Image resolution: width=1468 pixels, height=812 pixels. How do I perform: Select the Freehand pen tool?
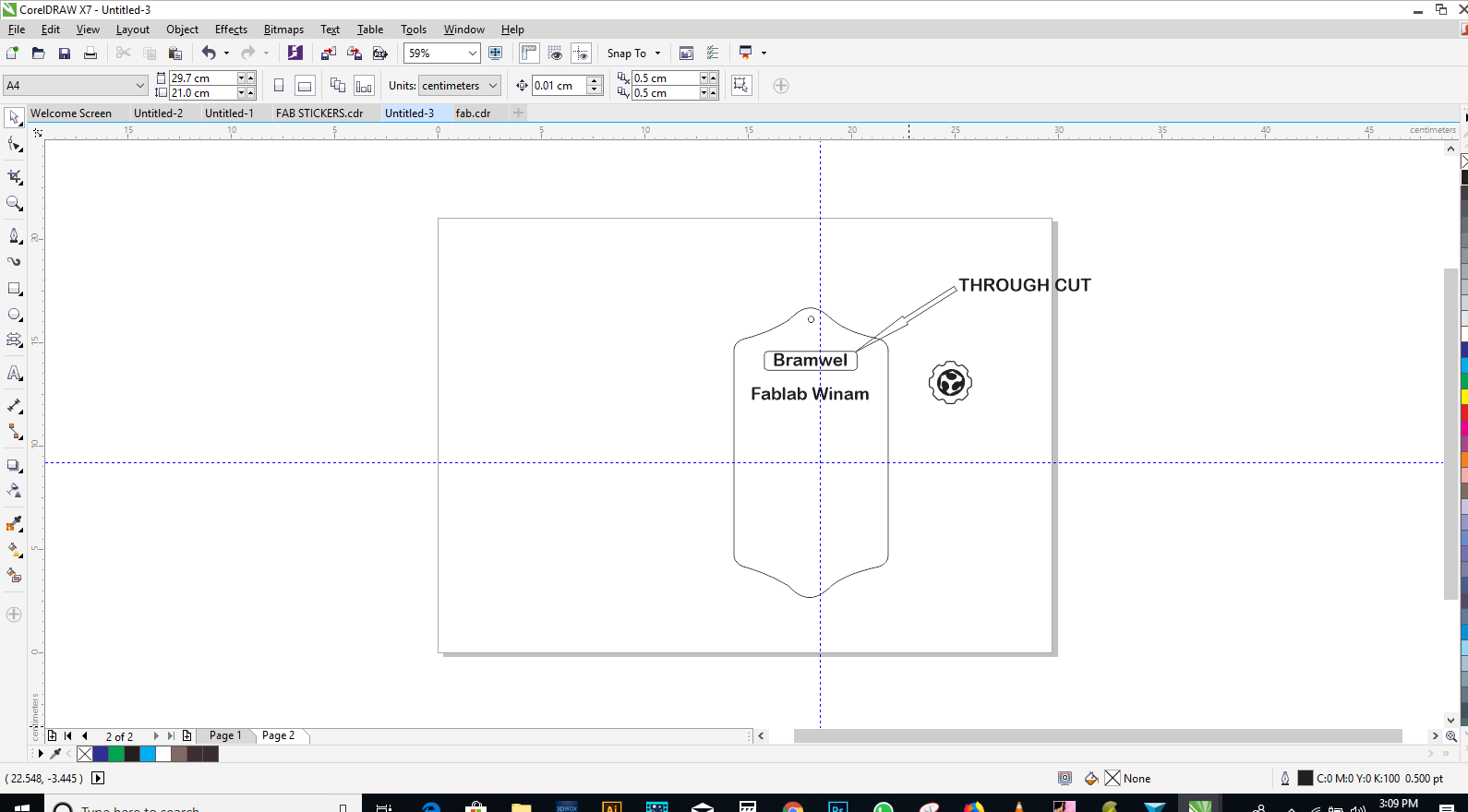(14, 235)
